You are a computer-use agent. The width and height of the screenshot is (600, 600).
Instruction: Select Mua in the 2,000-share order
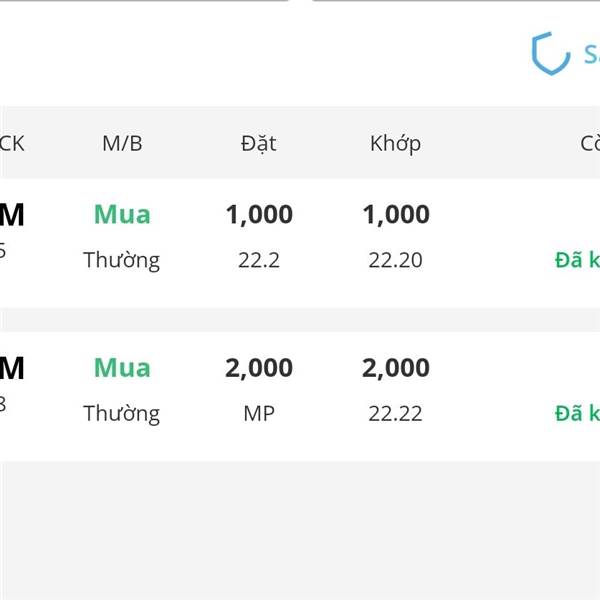122,368
